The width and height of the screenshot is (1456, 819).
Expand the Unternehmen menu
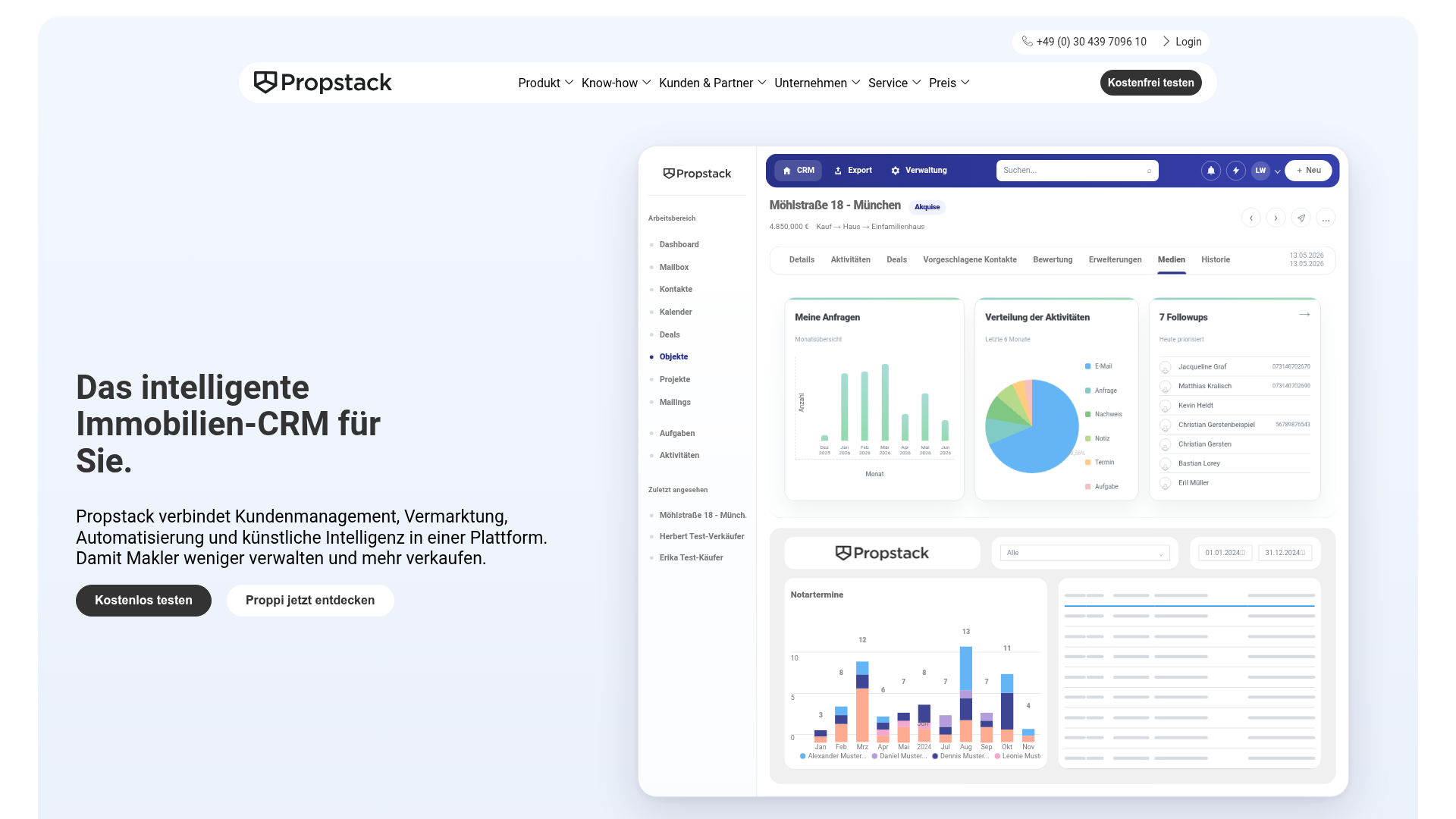click(x=817, y=83)
